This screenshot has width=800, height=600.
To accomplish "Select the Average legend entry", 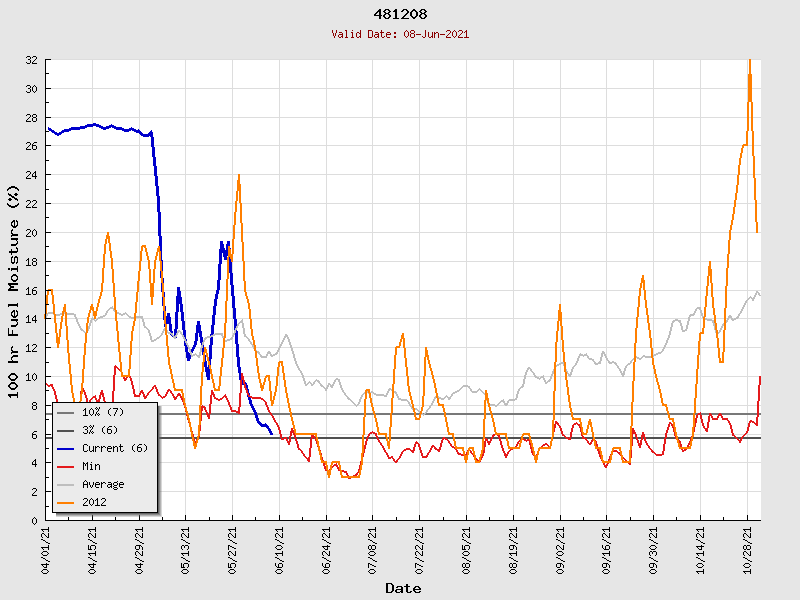I will 103,484.
